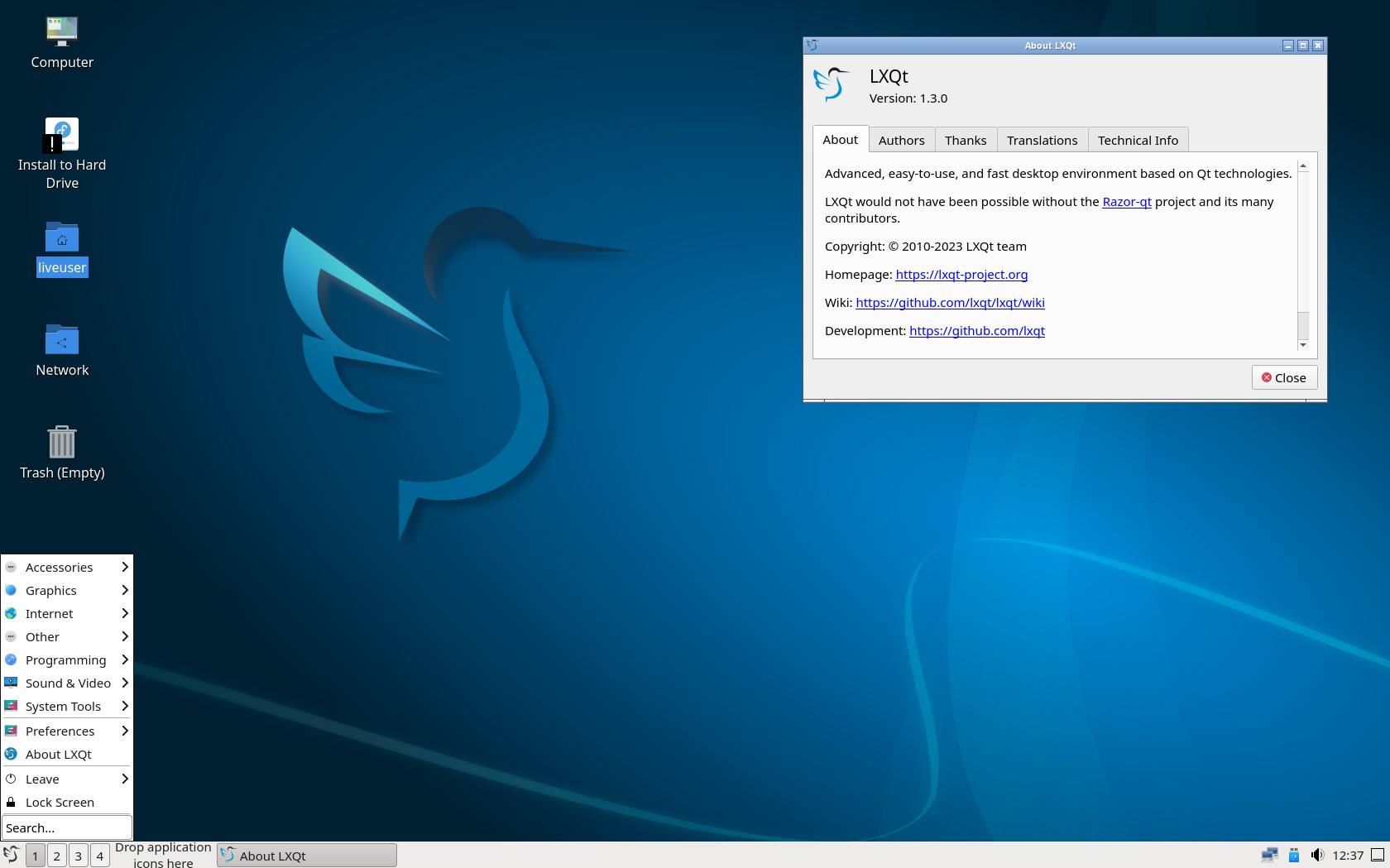Switch to desktop 2 in pager
The image size is (1390, 868).
57,856
